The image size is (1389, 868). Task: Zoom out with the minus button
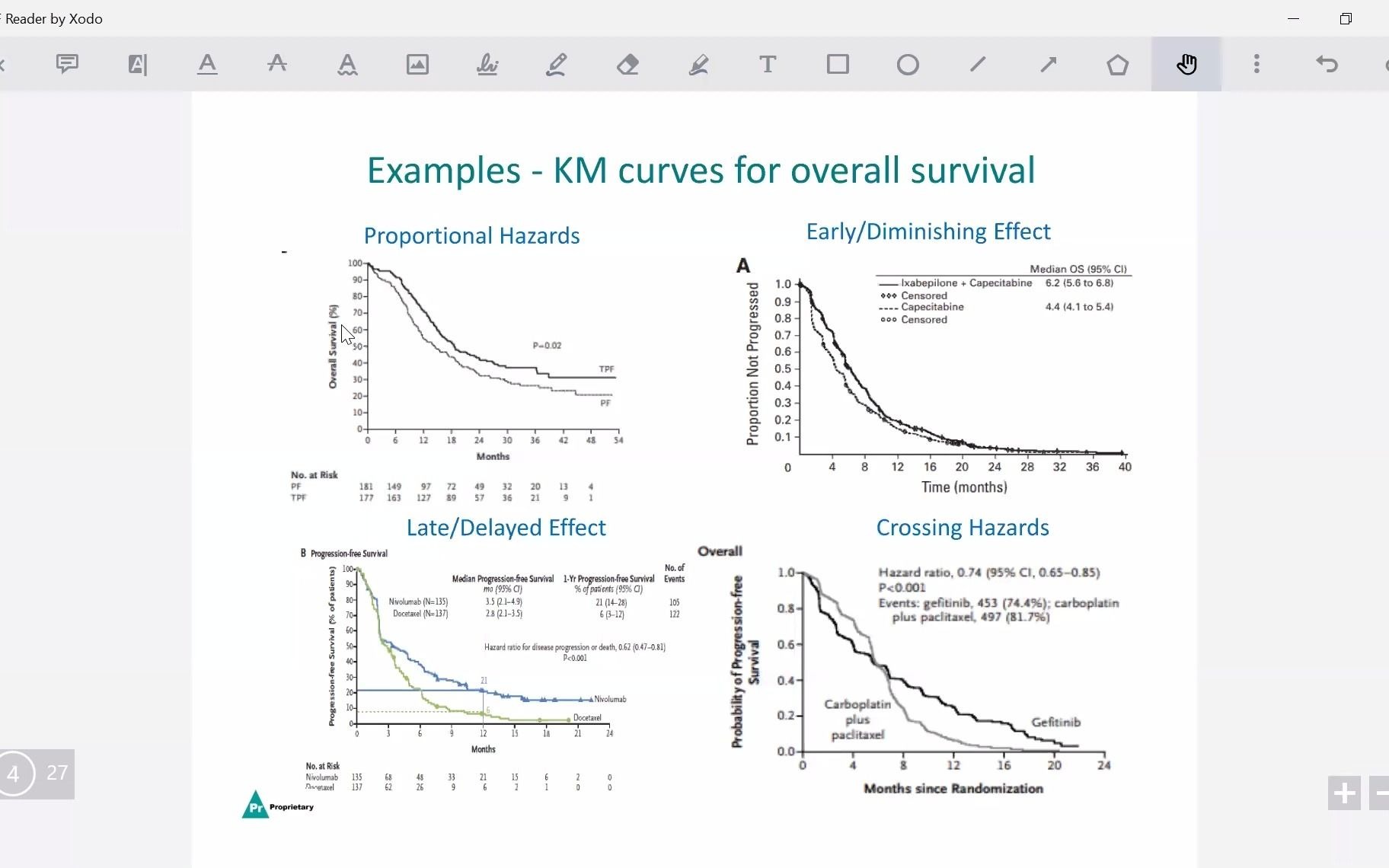click(1379, 793)
